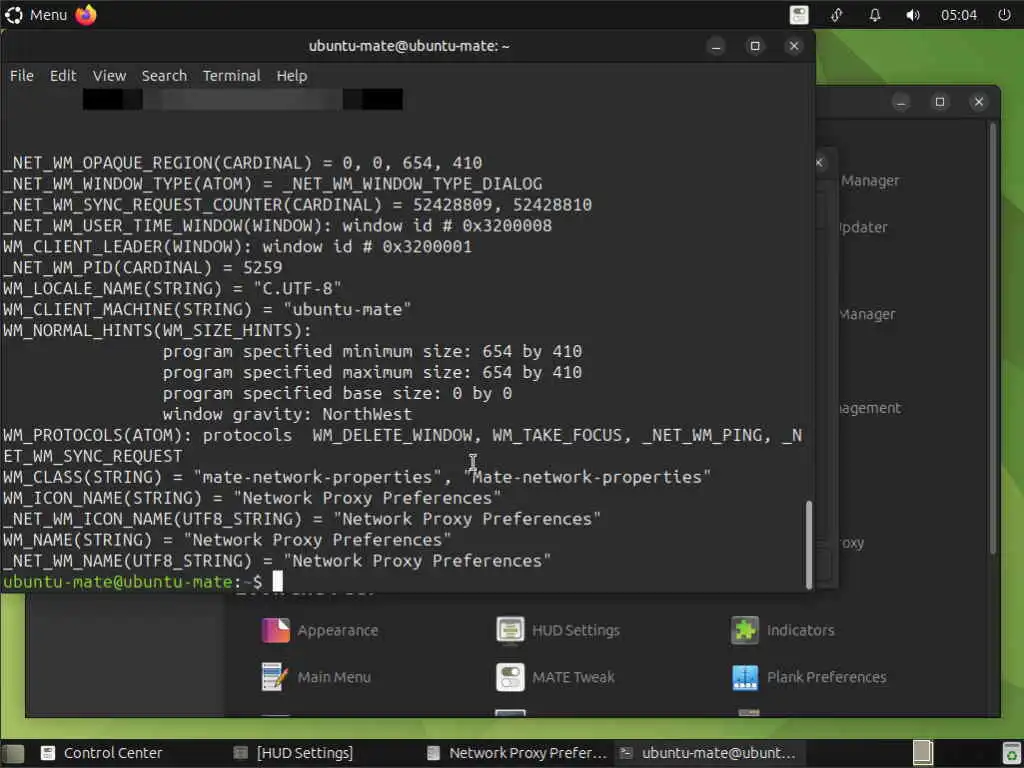Click the WM_CLASS mate-network-properties line
Viewport: 1024px width, 768px height.
tap(357, 477)
